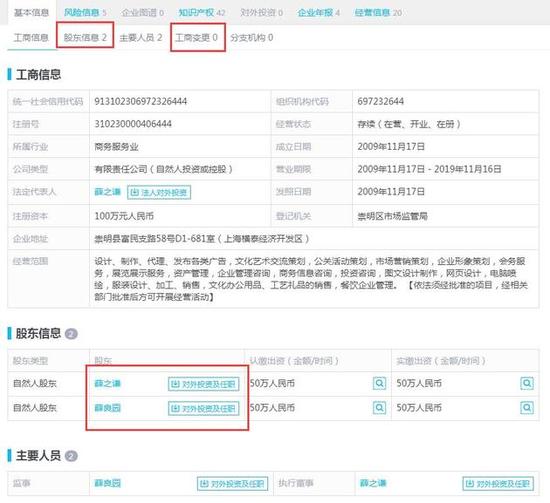Open executive director 薛之谦 link
This screenshot has height=503, width=550.
[373, 483]
